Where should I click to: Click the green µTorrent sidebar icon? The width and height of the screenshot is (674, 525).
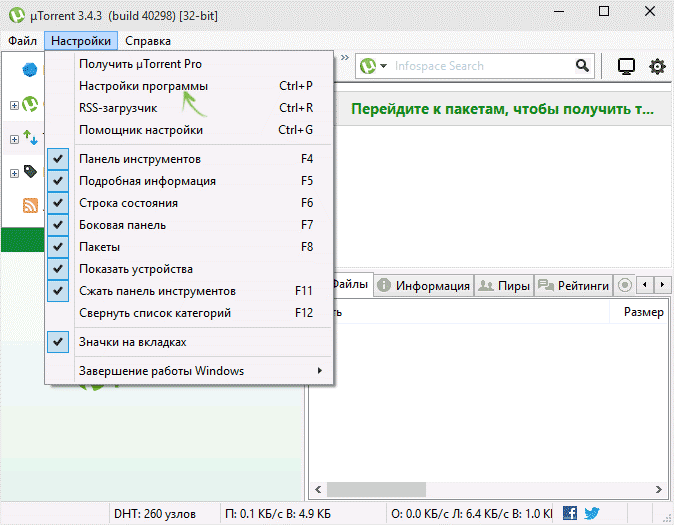click(30, 104)
